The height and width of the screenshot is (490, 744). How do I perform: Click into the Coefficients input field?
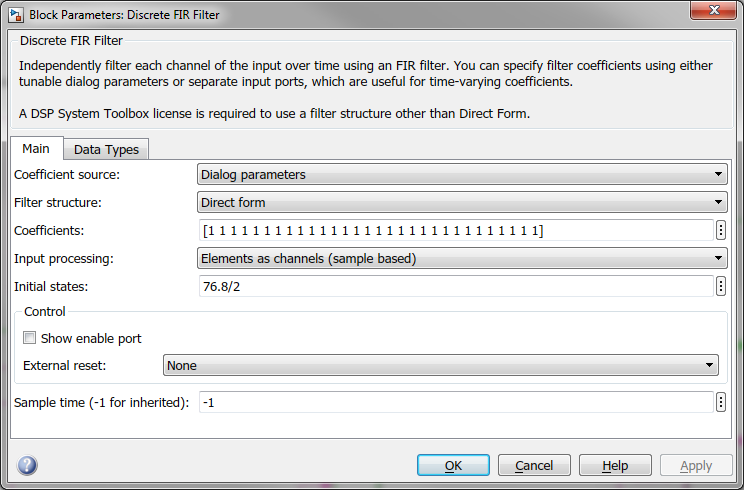(455, 230)
